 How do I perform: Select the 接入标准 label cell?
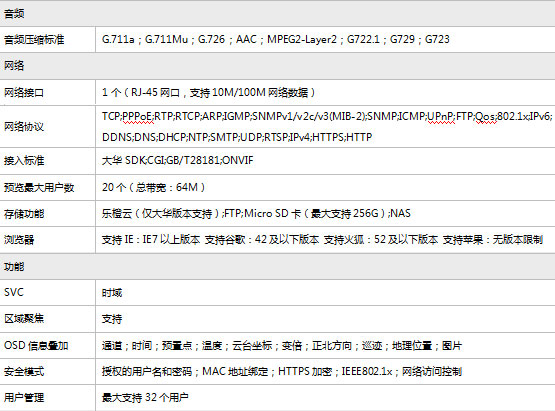[x=47, y=161]
